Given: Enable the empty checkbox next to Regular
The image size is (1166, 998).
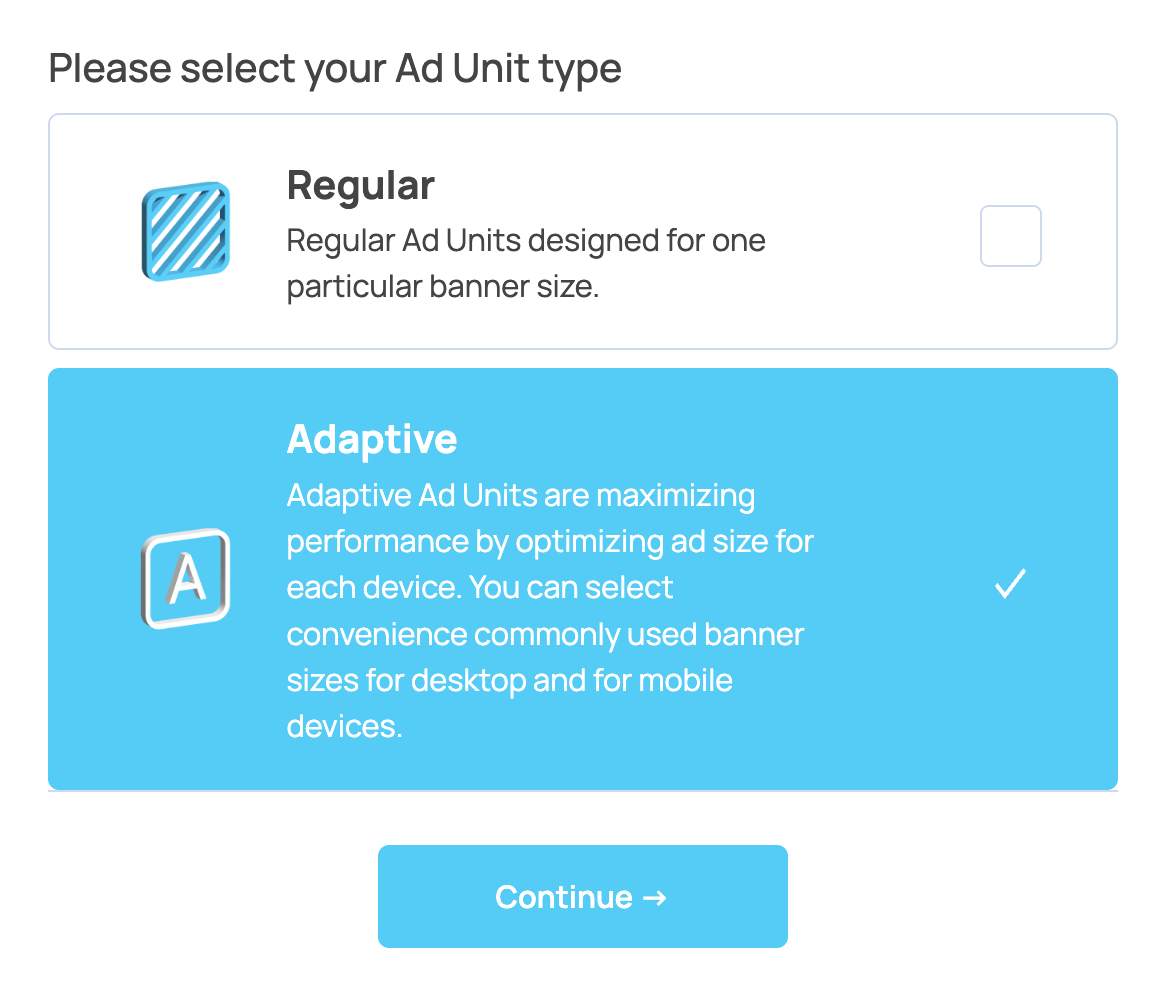Looking at the screenshot, I should (x=1010, y=235).
